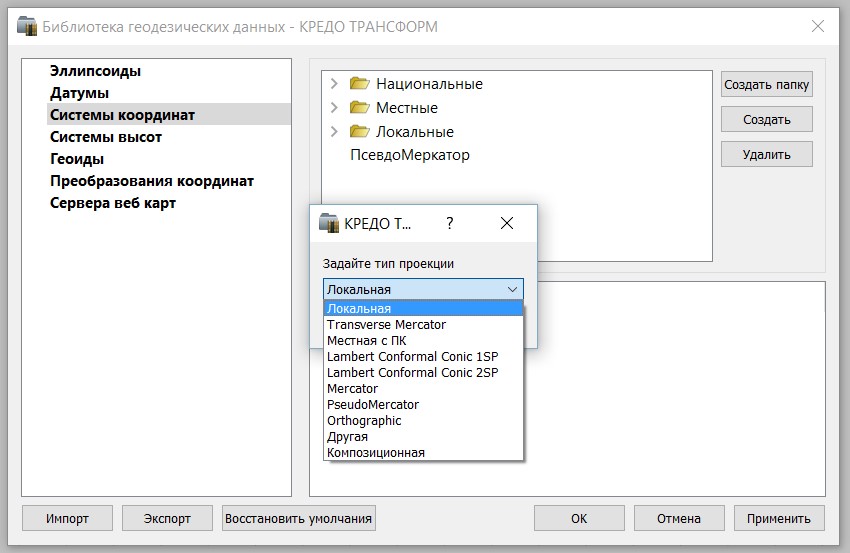Viewport: 850px width, 553px height.
Task: Open the Геоиды section
Action: 77,159
